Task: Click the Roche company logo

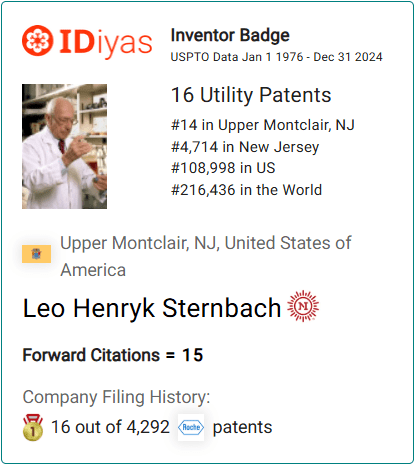Action: 191,427
